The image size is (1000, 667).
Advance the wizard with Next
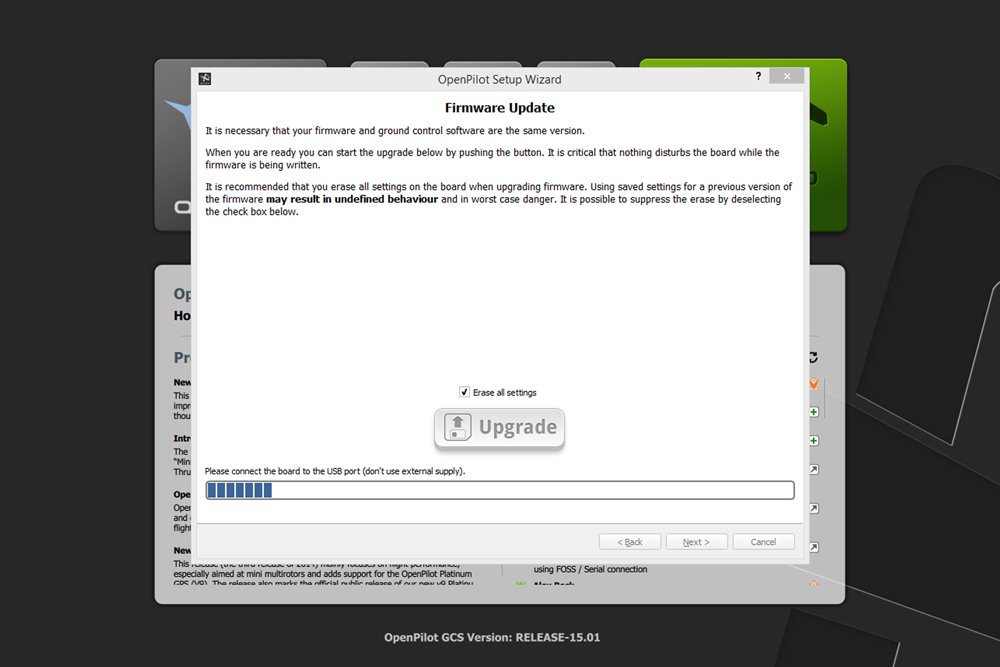[696, 542]
